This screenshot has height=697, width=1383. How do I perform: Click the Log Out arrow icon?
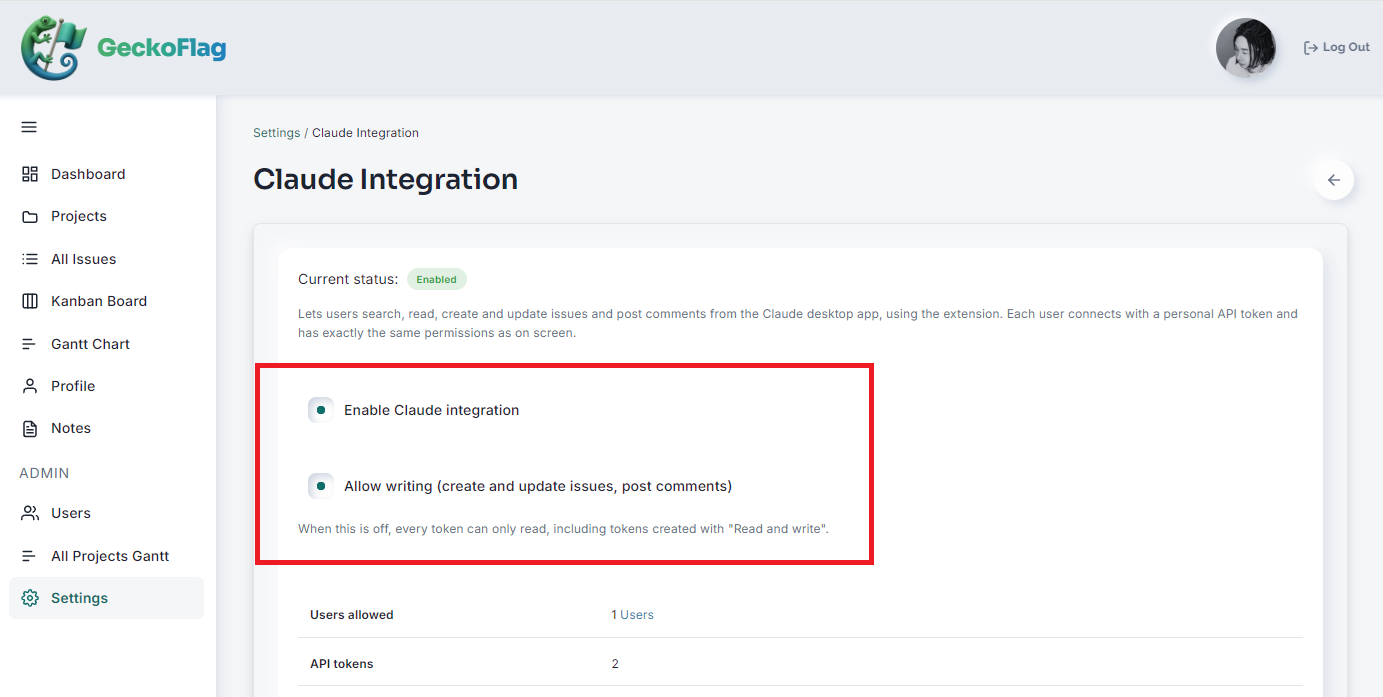1311,47
